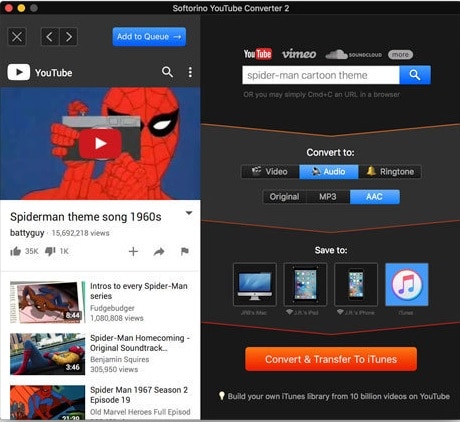The image size is (460, 422).
Task: Click the Add to Queue button
Action: click(x=149, y=37)
